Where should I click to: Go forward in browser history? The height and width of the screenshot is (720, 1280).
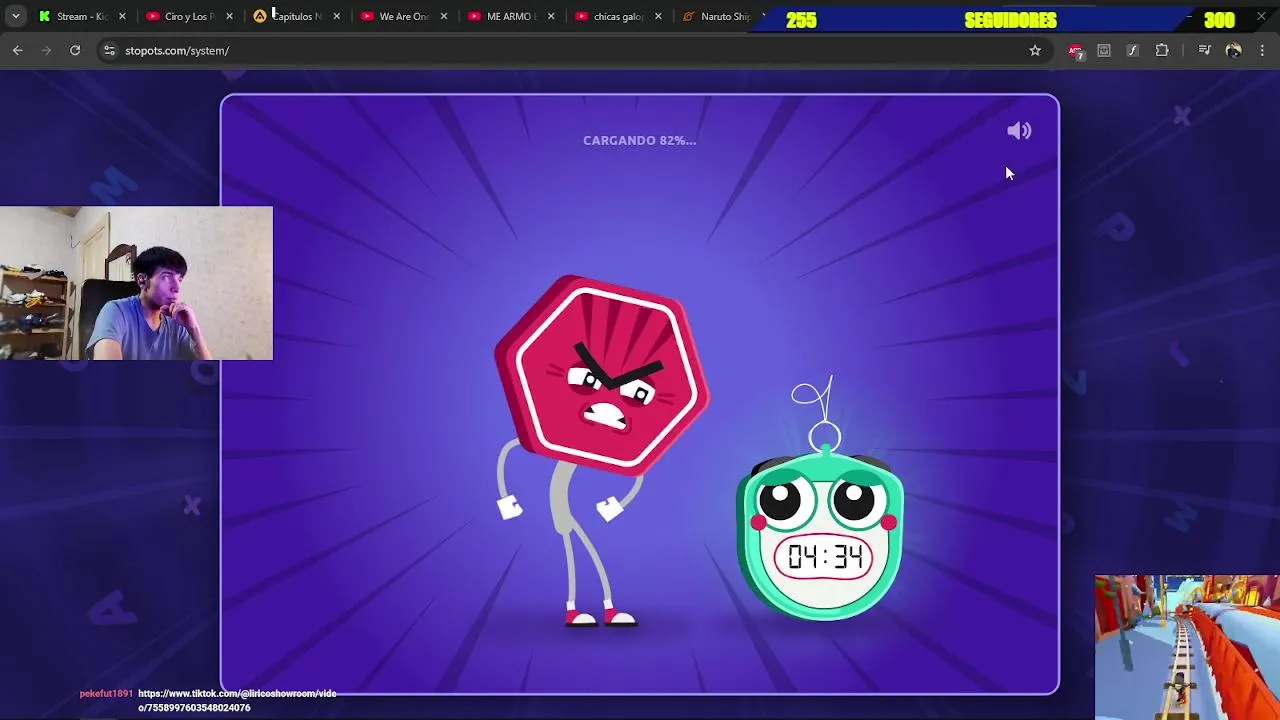(46, 50)
